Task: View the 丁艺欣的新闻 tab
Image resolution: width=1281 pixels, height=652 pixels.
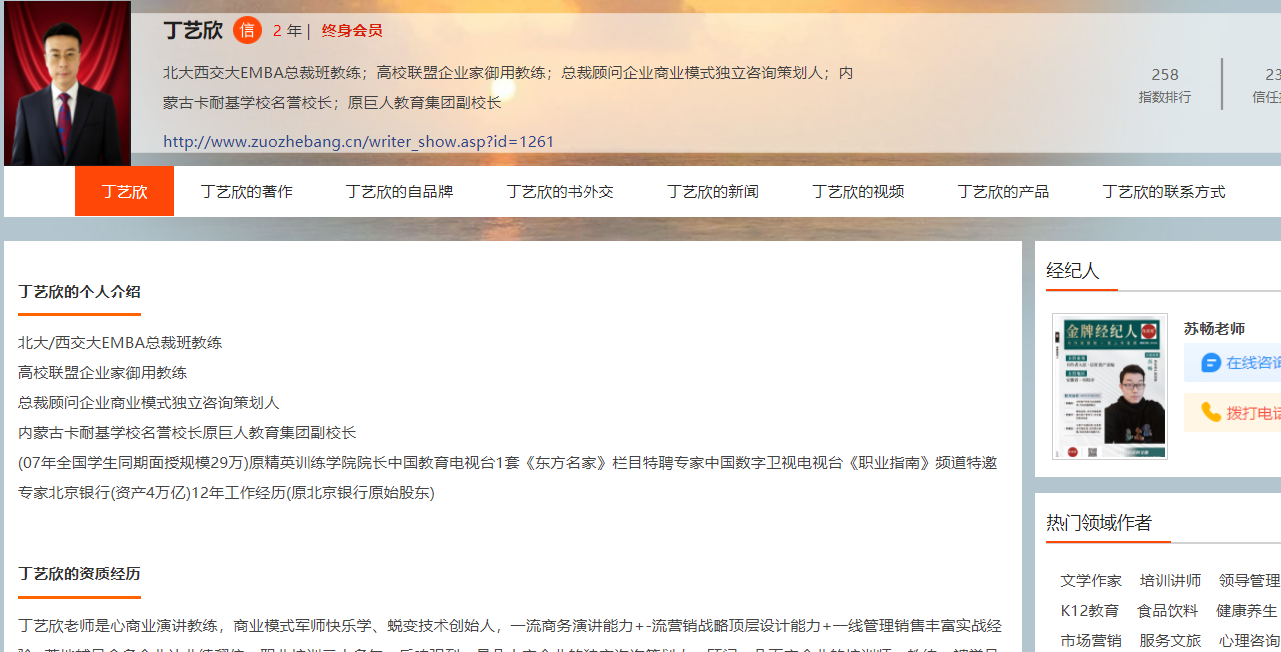Action: coord(712,191)
